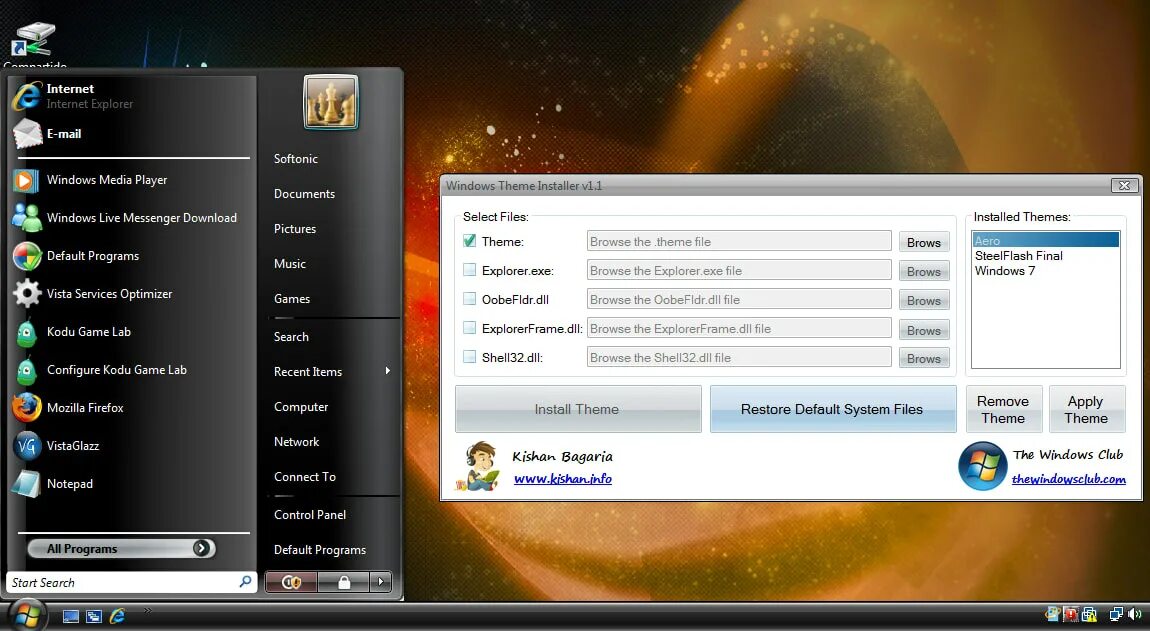
Task: Open thewindowsclub.com link
Action: click(x=1069, y=479)
